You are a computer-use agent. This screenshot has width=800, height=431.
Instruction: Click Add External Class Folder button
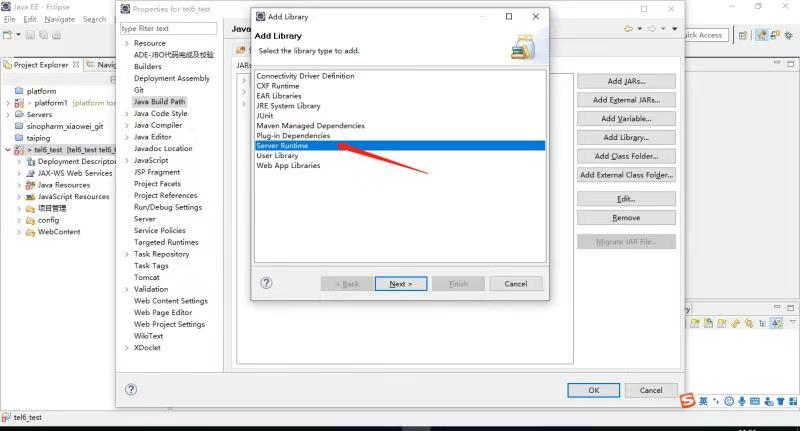626,175
